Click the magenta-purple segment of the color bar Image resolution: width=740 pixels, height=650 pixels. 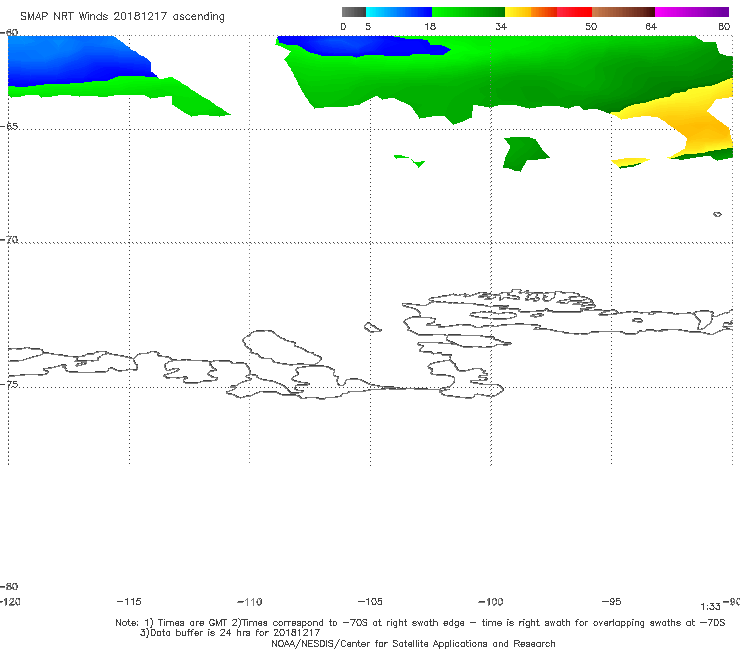pos(692,12)
